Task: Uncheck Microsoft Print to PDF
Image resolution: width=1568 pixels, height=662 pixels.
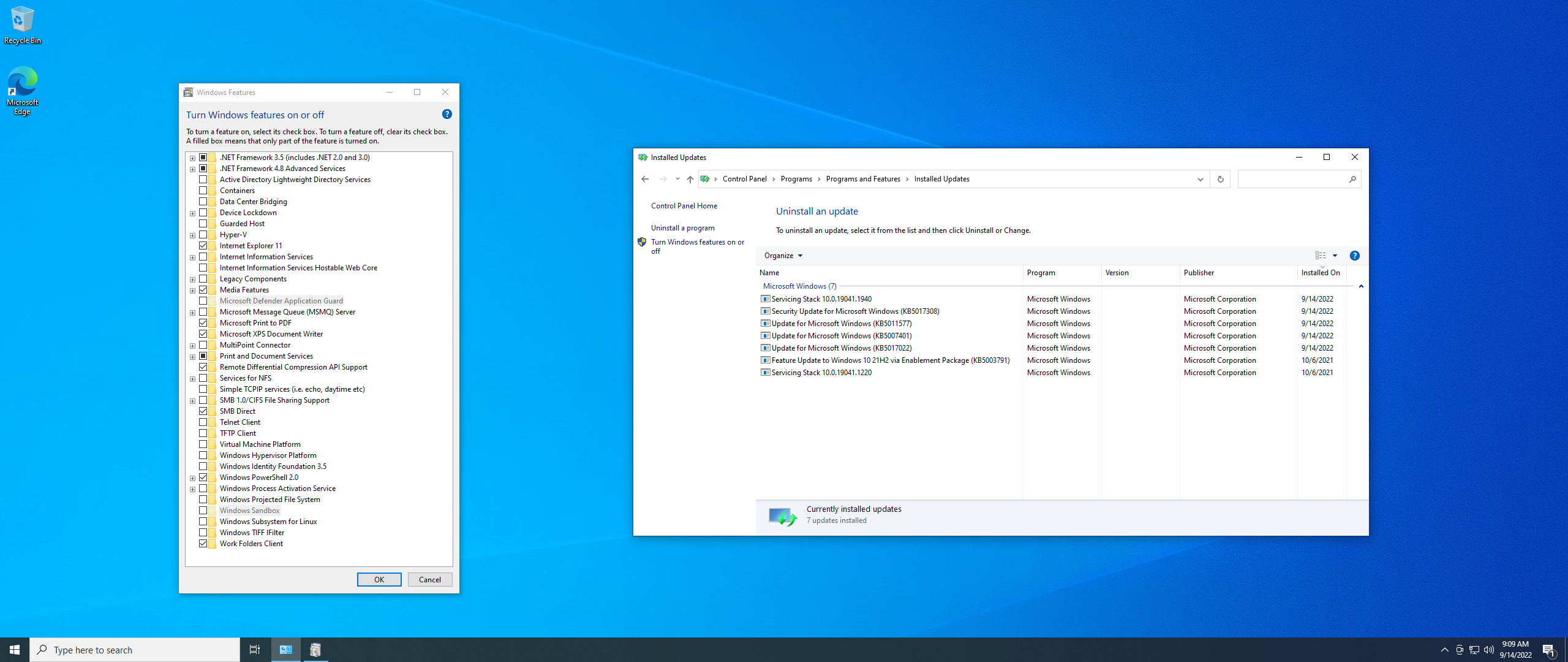Action: click(x=203, y=322)
